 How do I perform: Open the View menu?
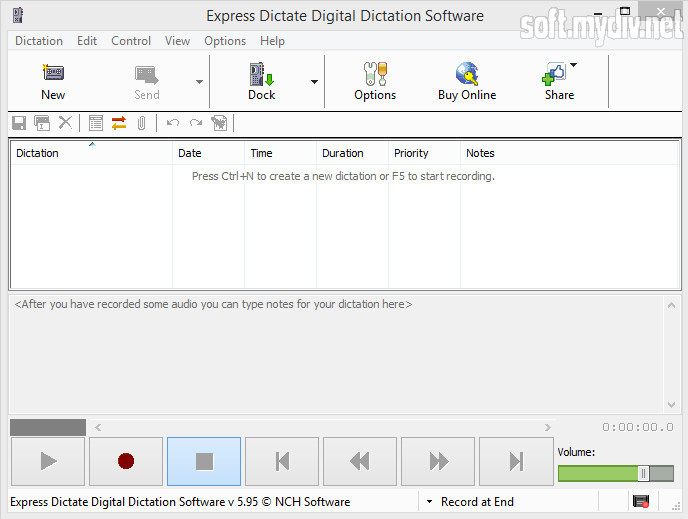pos(177,41)
